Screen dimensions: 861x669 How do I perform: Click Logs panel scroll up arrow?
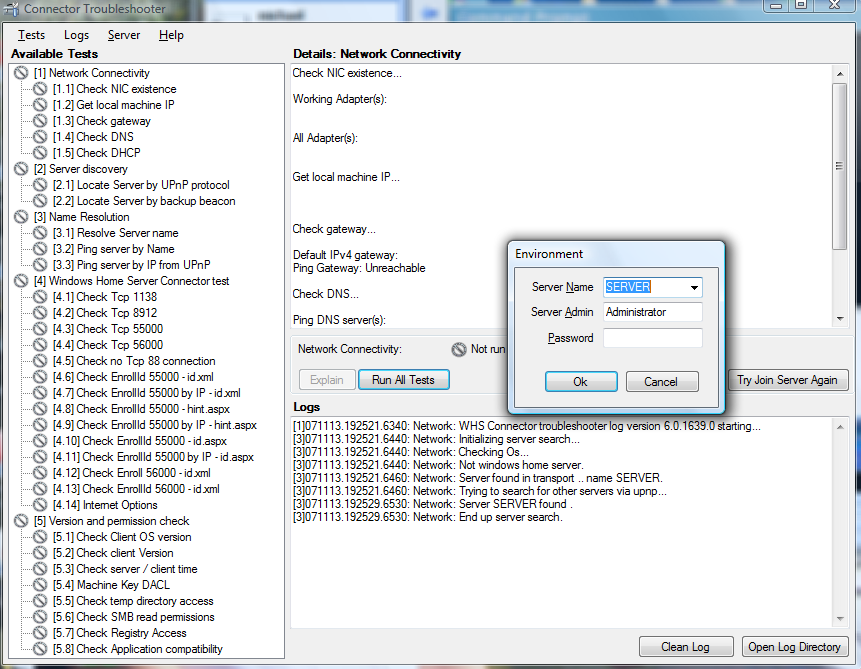(x=840, y=427)
